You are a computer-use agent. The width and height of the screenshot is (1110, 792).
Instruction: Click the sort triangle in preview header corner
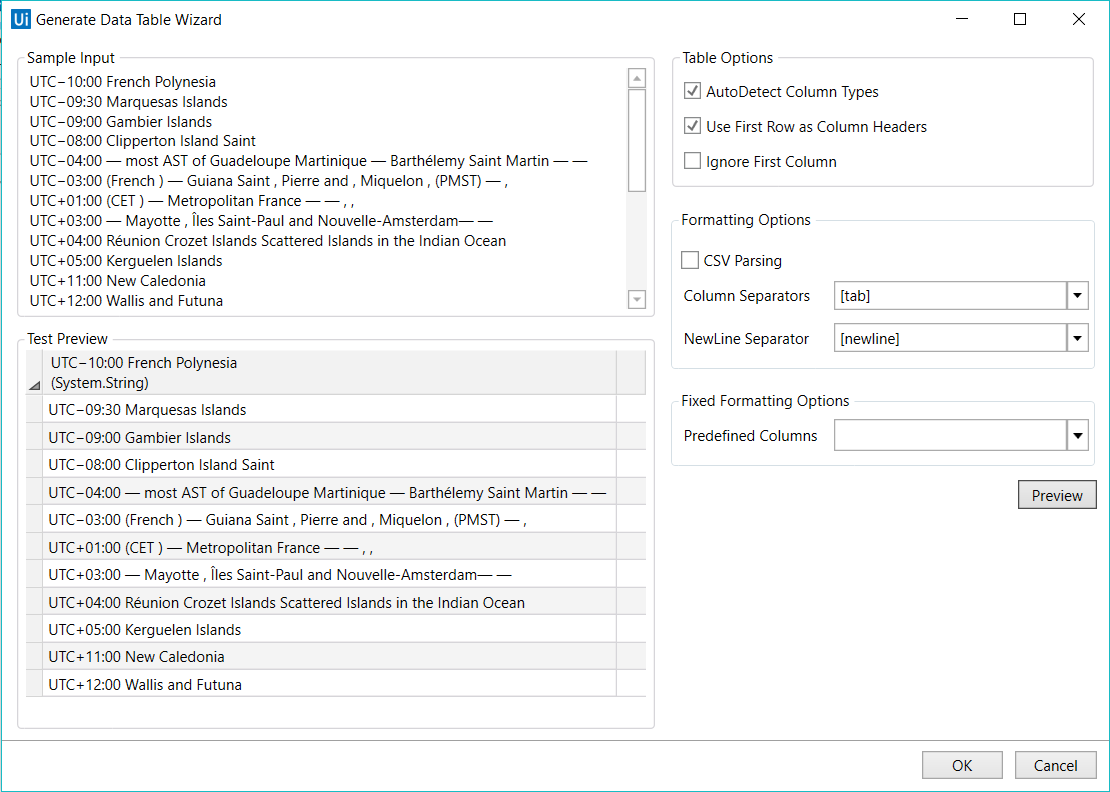[x=35, y=385]
